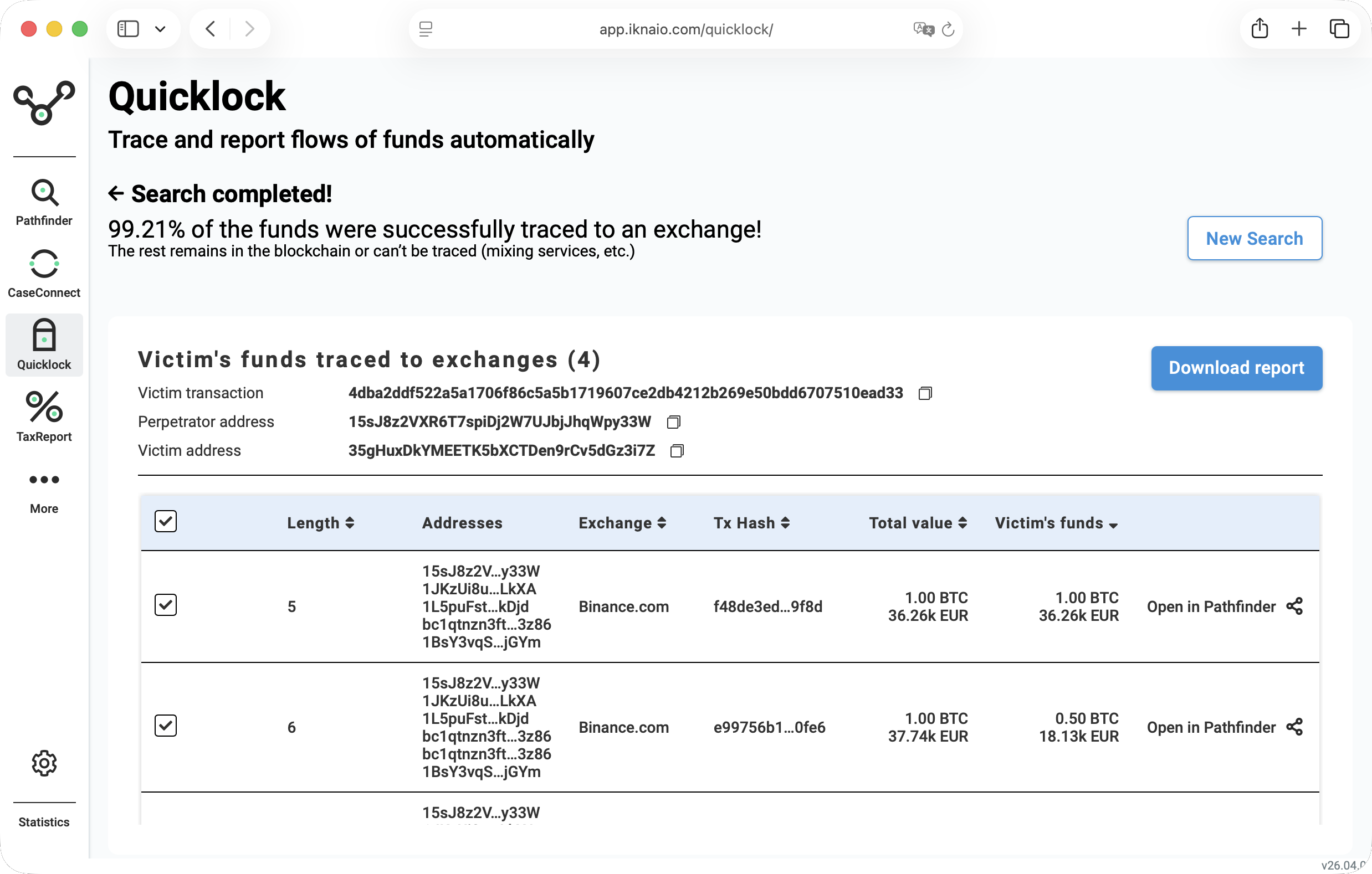Open in Pathfinder for e99756b1...0fe6 row

point(1211,727)
